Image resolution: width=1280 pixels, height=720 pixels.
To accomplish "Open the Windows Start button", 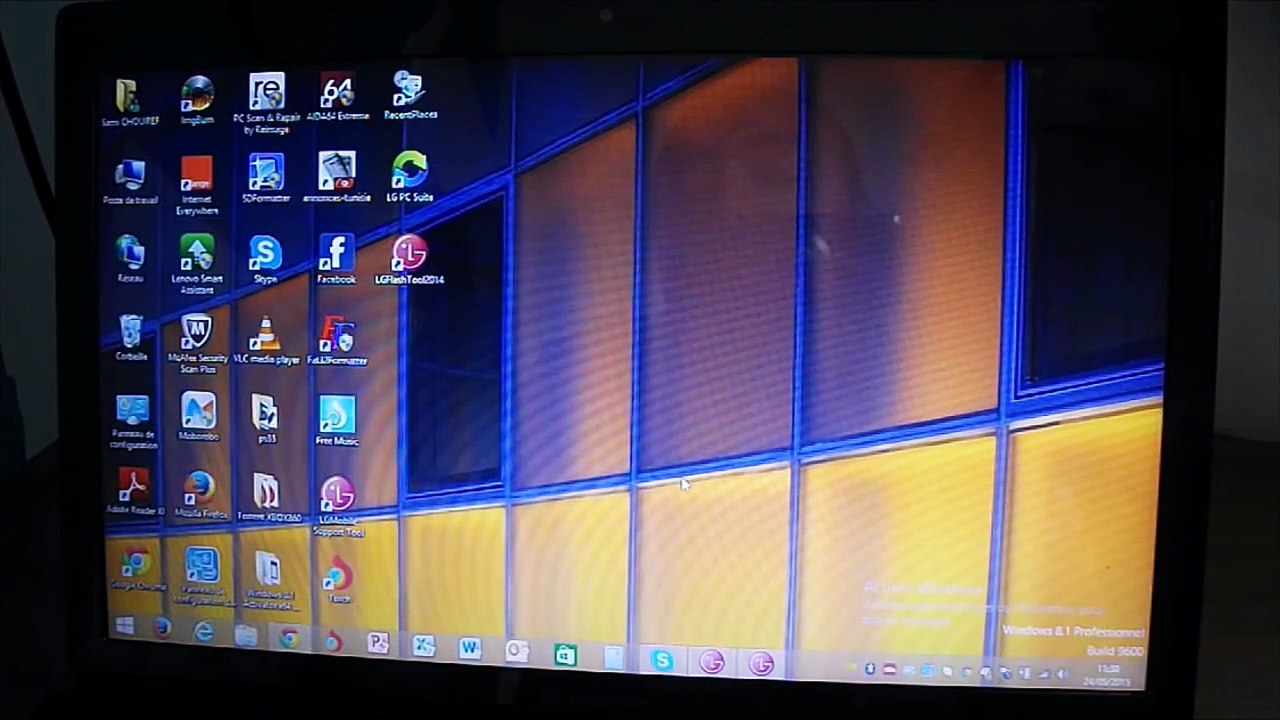I will pos(125,626).
